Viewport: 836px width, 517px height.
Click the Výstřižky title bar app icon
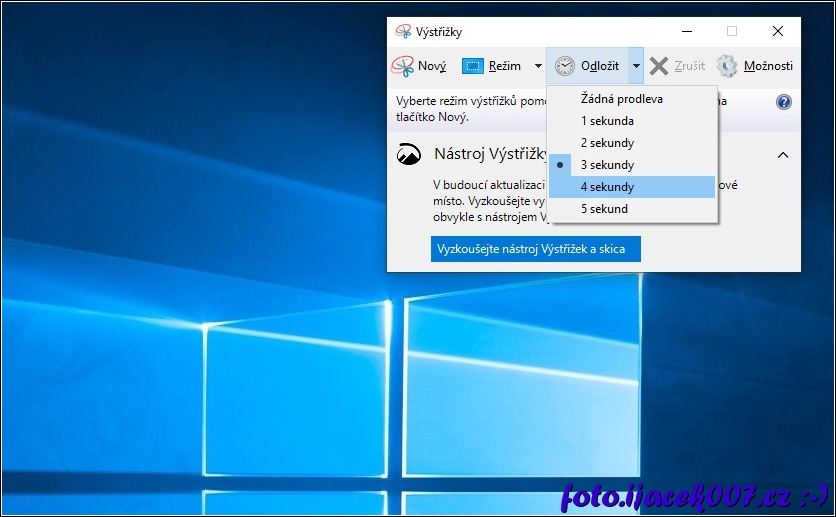coord(402,32)
